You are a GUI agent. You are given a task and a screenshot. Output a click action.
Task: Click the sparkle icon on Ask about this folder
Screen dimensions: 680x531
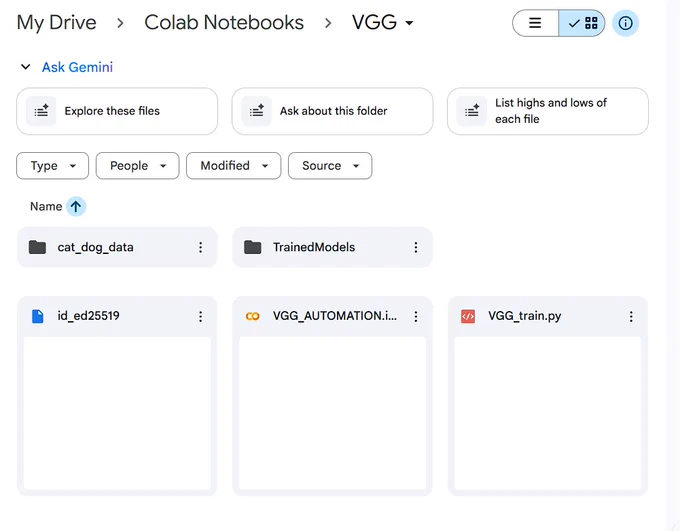(256, 111)
